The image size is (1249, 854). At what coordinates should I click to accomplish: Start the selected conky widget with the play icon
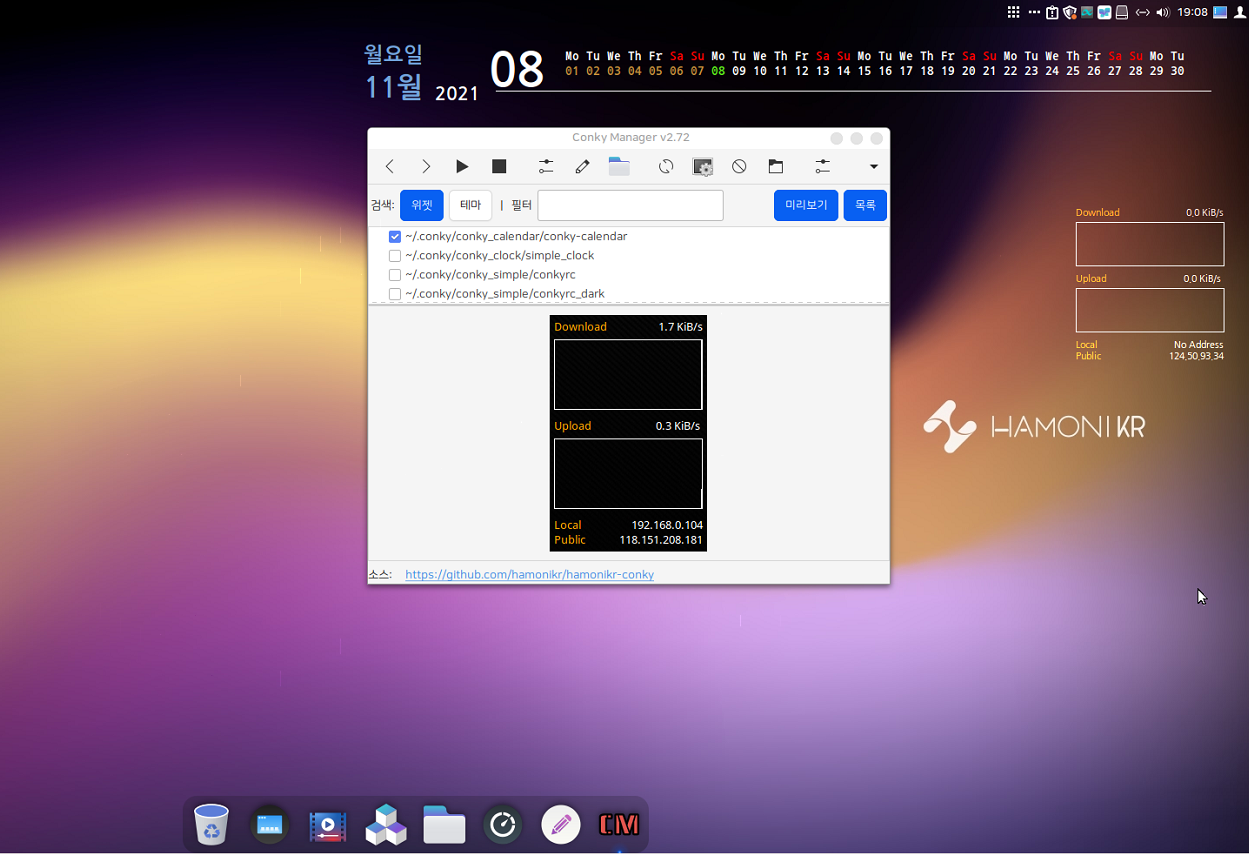pyautogui.click(x=461, y=166)
